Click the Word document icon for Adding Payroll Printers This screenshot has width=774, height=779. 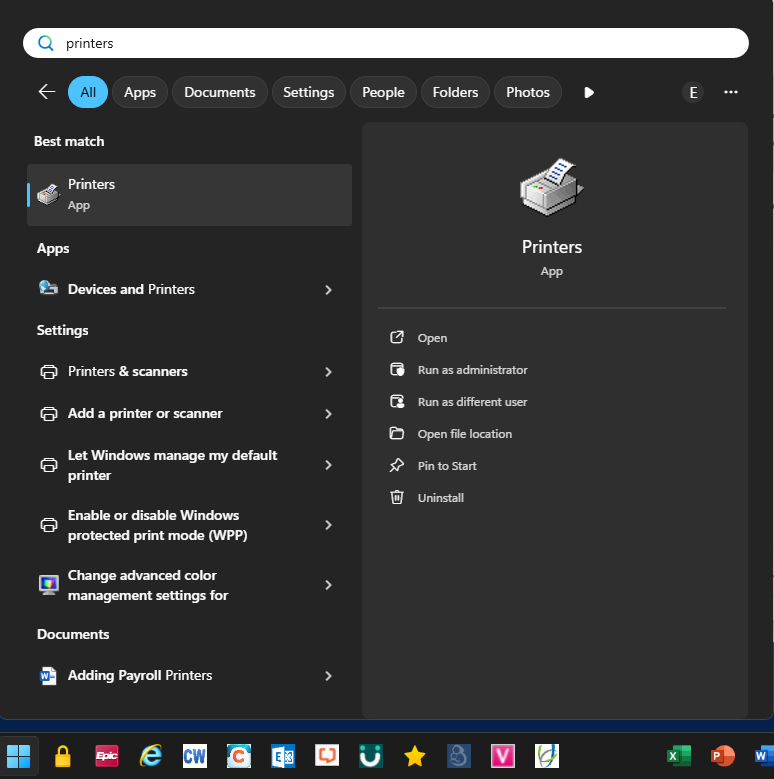48,676
